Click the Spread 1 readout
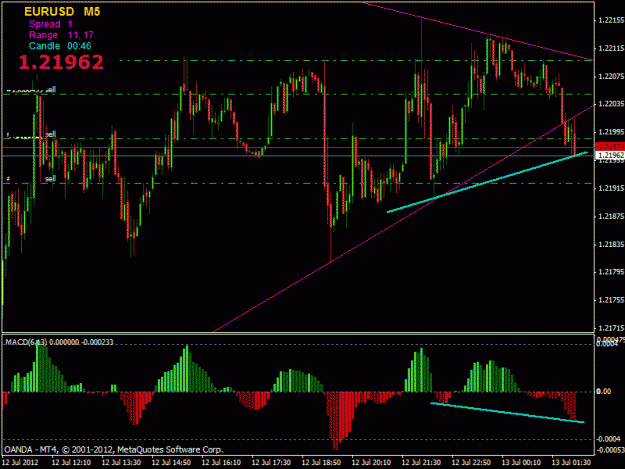This screenshot has width=625, height=469. click(51, 24)
